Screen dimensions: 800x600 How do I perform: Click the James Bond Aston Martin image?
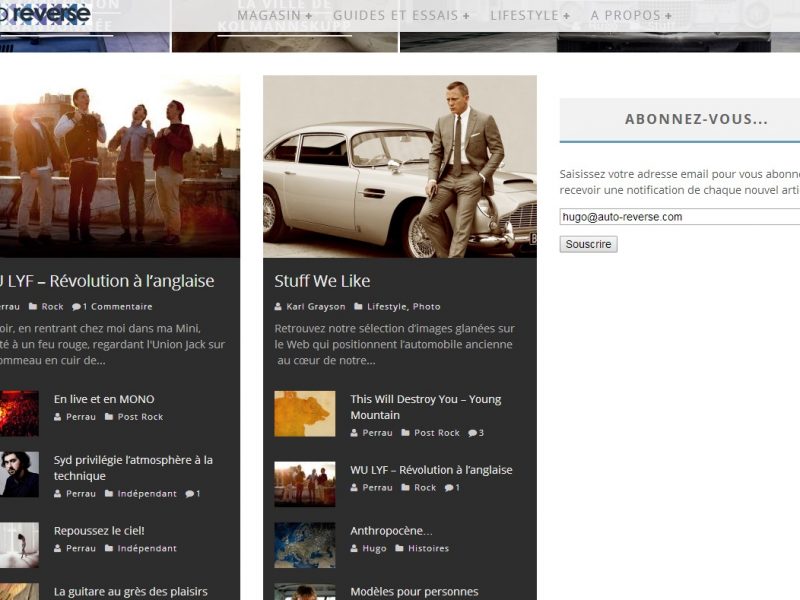click(399, 167)
